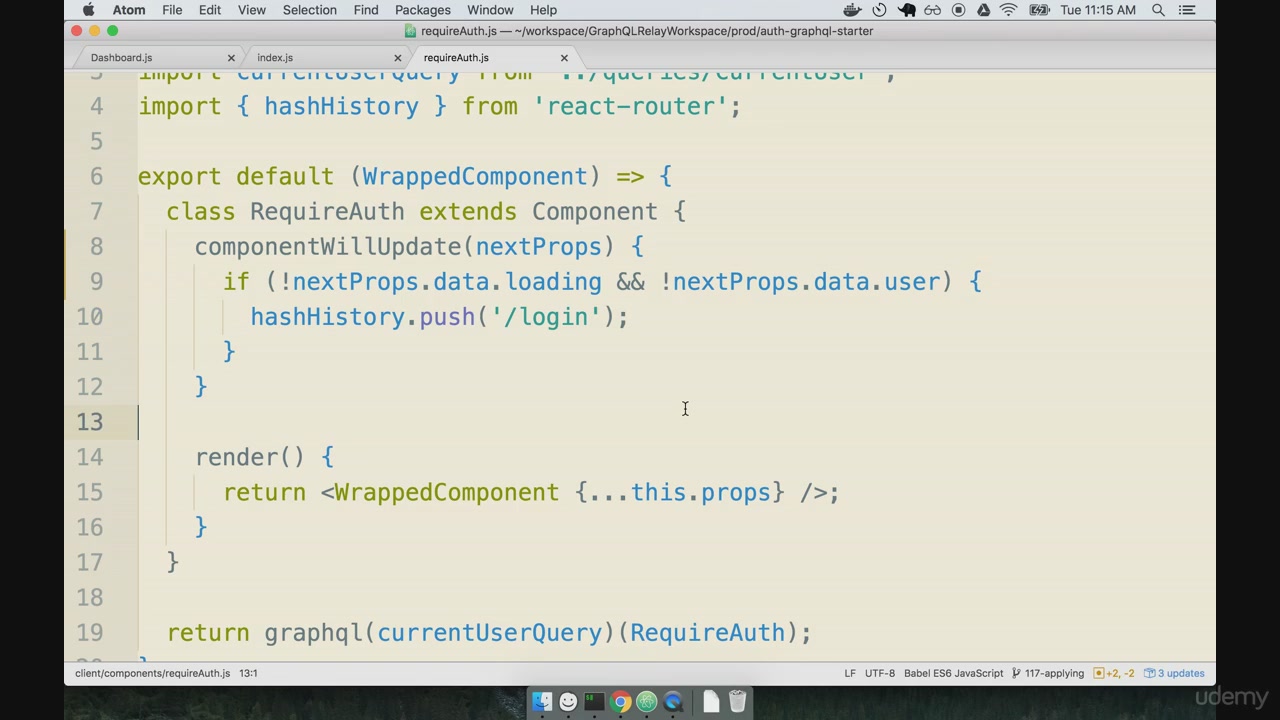The image size is (1280, 720).
Task: Open Spotlight search magnifier icon
Action: pos(1158,10)
